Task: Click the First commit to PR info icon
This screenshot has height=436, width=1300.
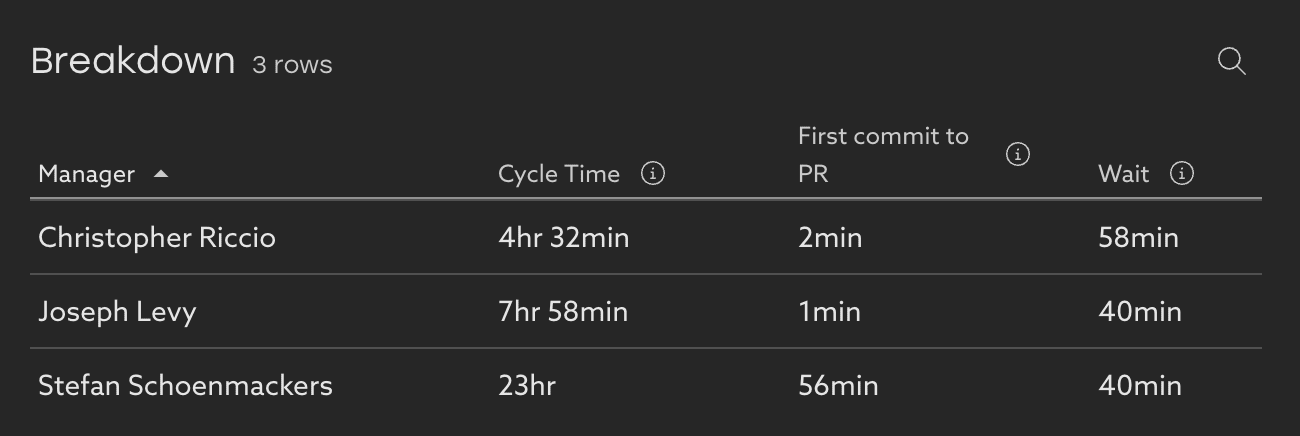Action: [x=1018, y=154]
